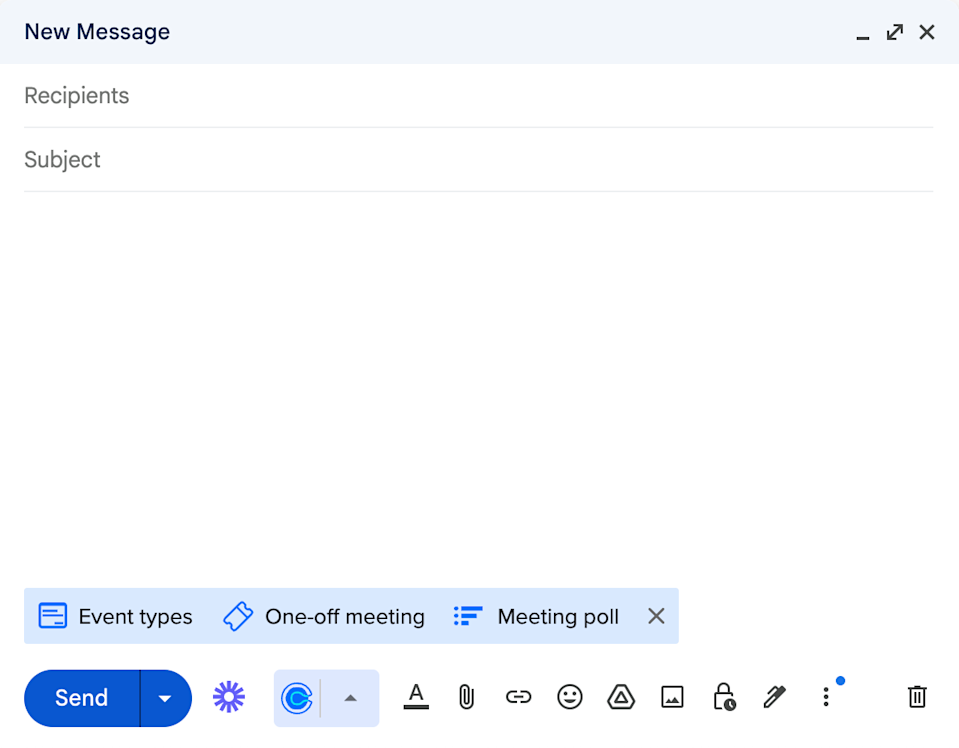The height and width of the screenshot is (748, 959).
Task: Expand Calendly options with the upward chevron
Action: point(351,697)
